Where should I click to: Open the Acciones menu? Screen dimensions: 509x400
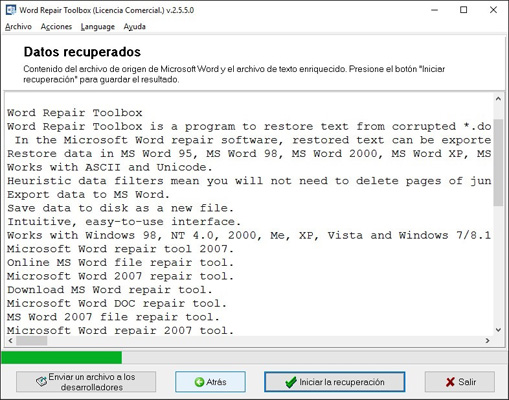click(x=56, y=27)
